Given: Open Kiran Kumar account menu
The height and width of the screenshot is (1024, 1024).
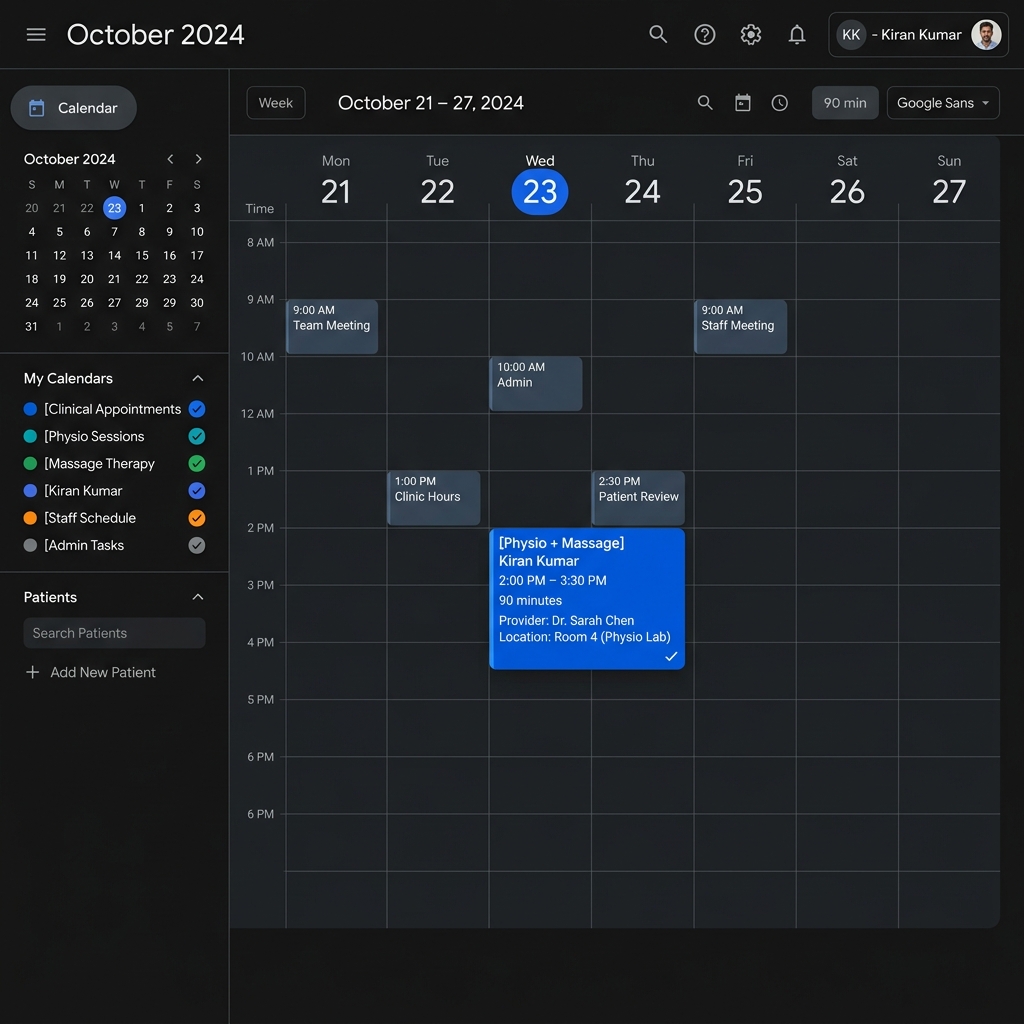Looking at the screenshot, I should click(x=918, y=35).
